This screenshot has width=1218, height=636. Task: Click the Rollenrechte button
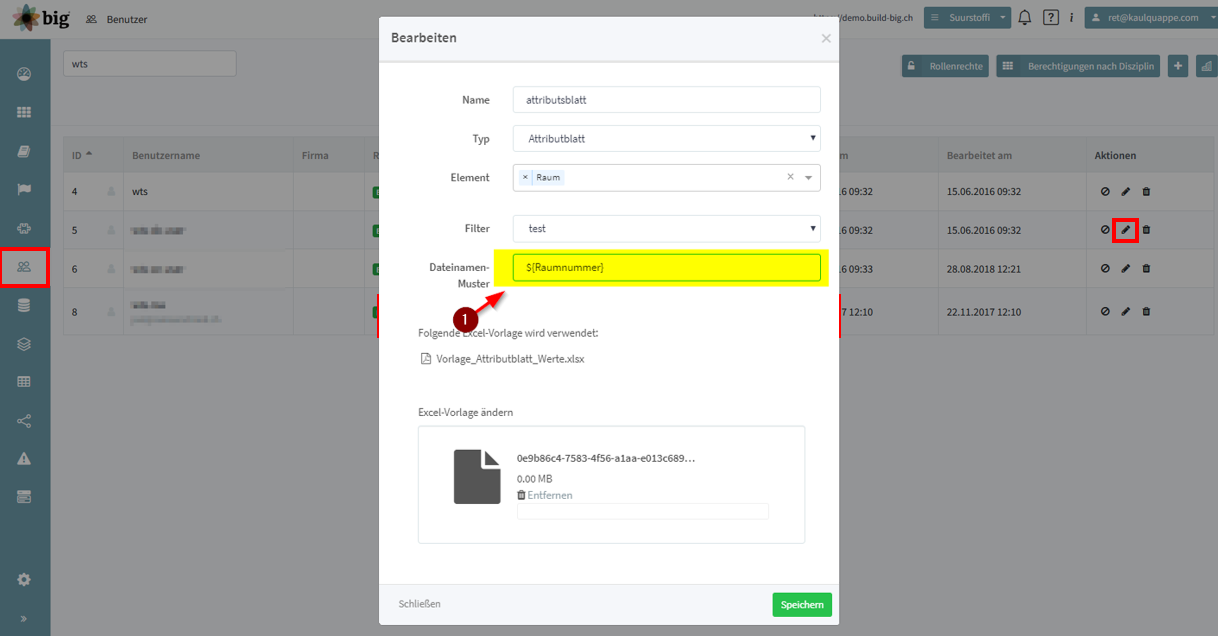946,66
